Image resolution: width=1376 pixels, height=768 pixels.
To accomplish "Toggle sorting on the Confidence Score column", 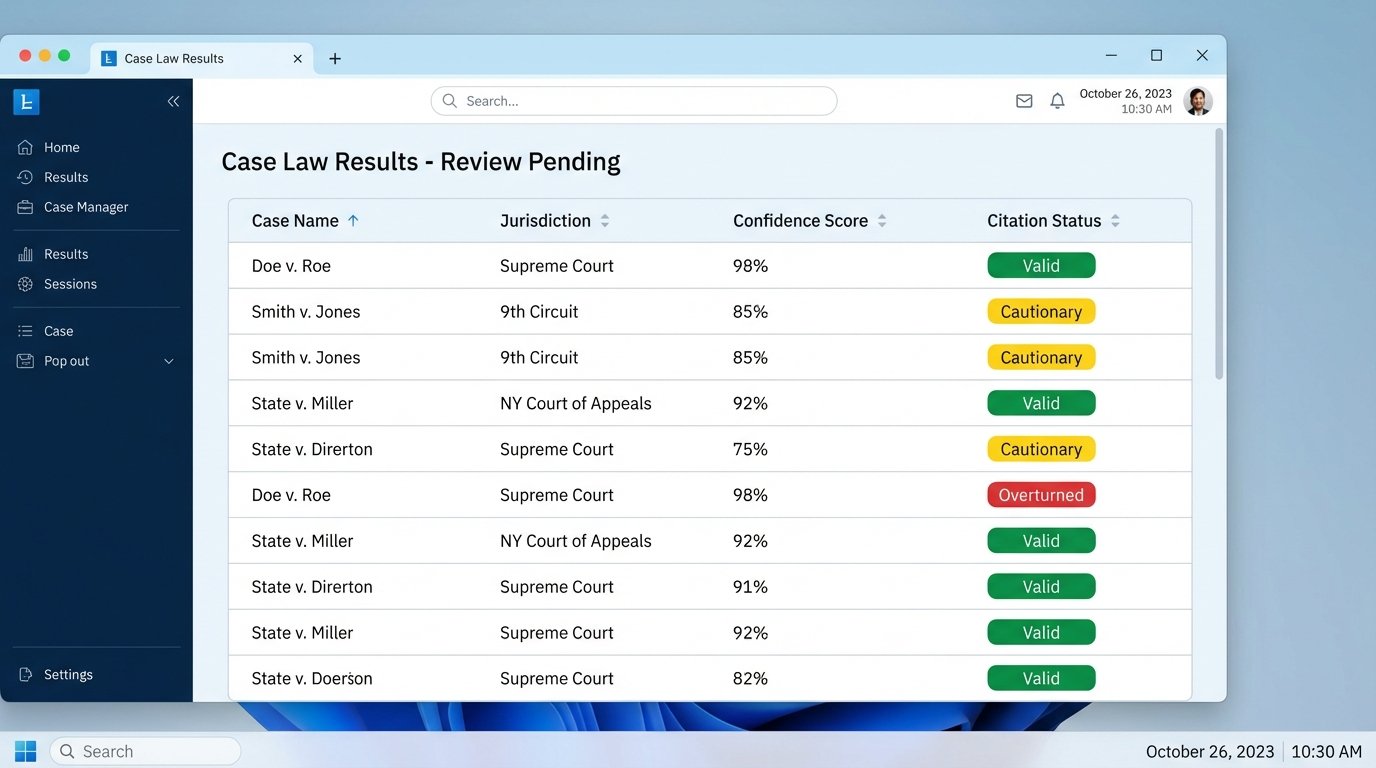I will (x=881, y=220).
